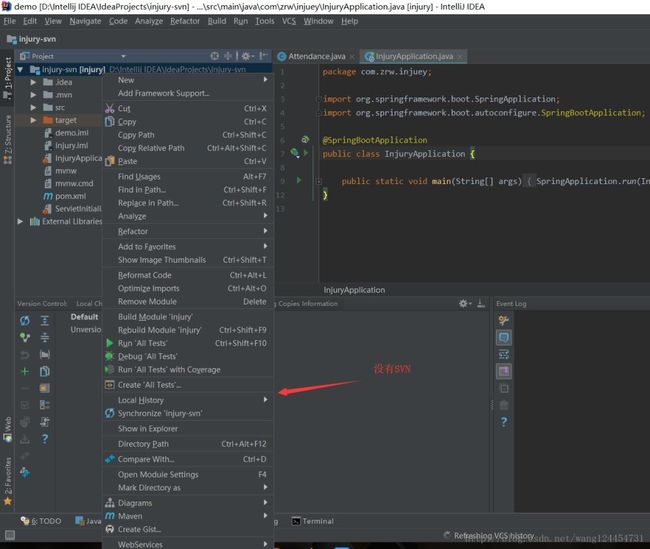
Task: Expand the target folder arrow
Action: [x=33, y=120]
